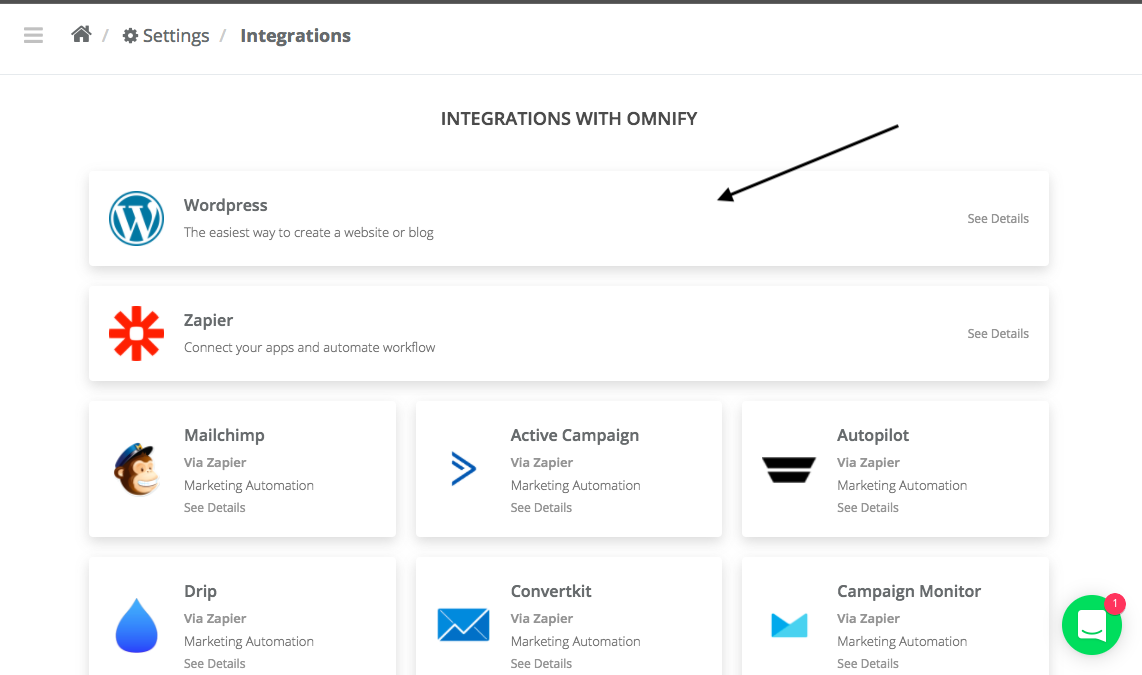Click the Integrations with Omnify heading
The width and height of the screenshot is (1142, 675).
click(569, 119)
